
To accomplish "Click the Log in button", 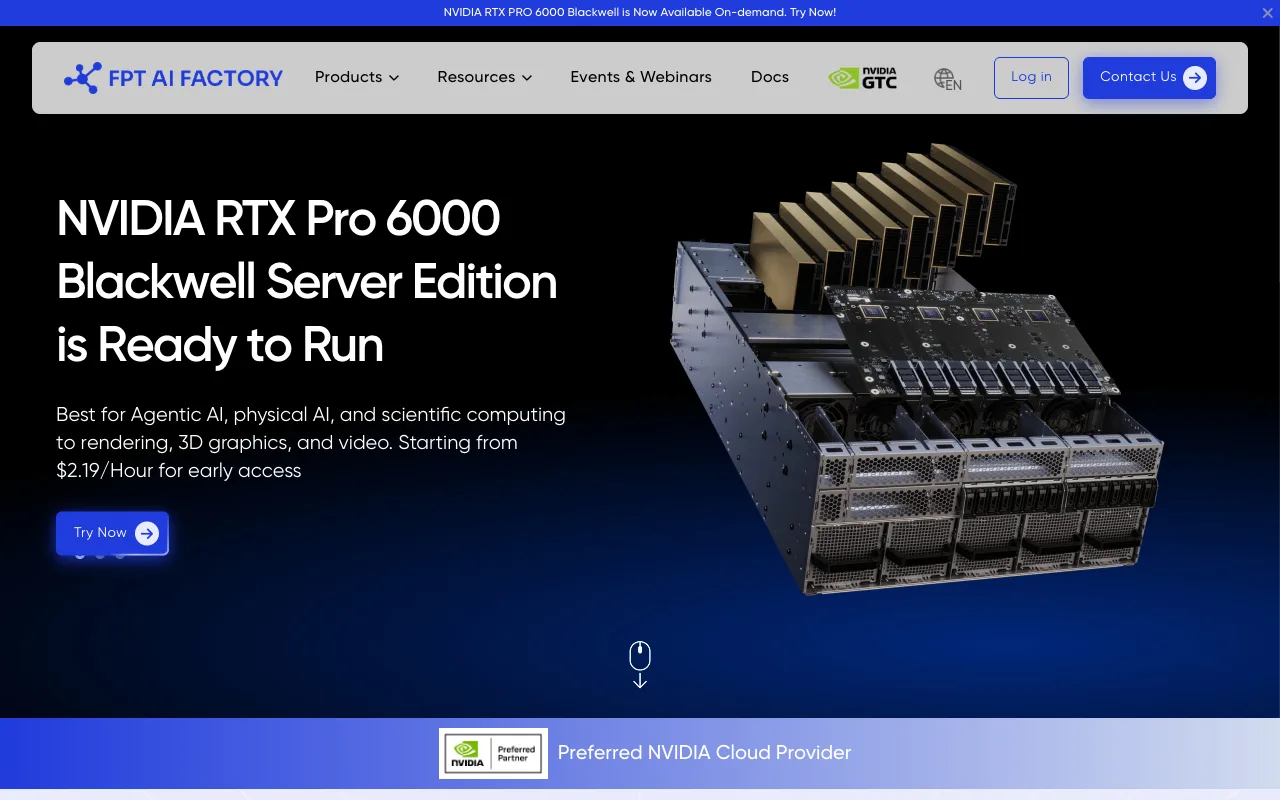I will coord(1031,78).
